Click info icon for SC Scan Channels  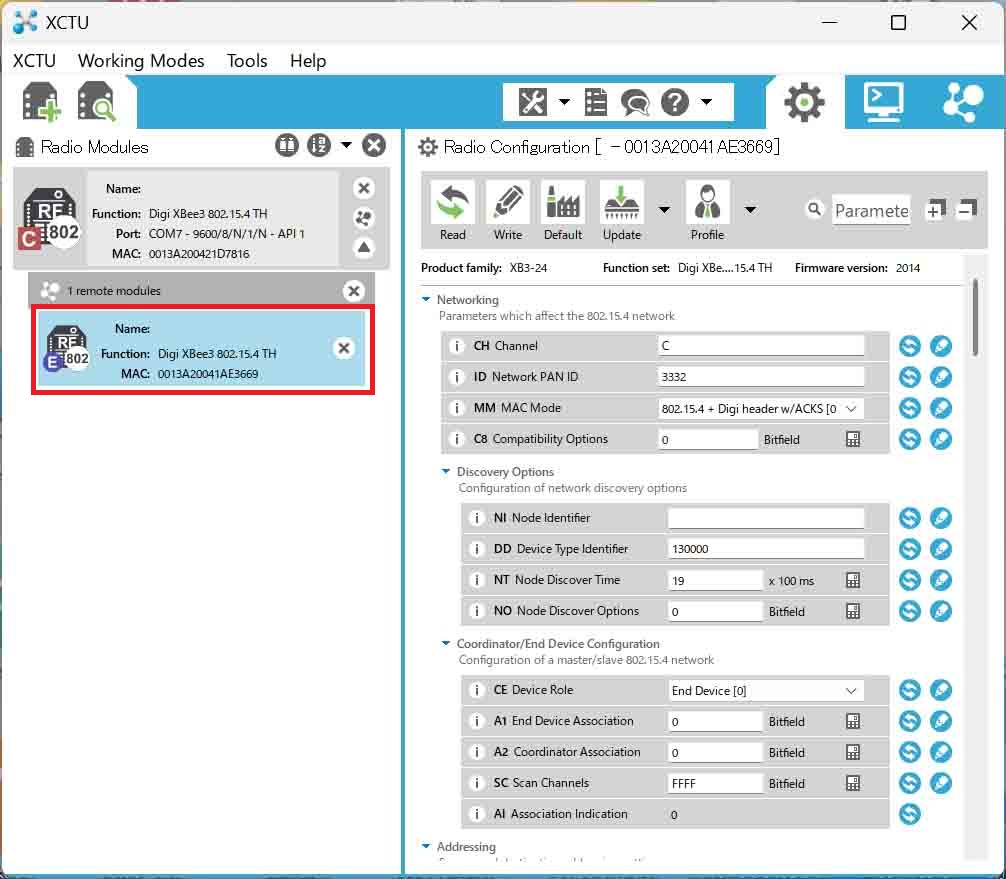coord(476,783)
